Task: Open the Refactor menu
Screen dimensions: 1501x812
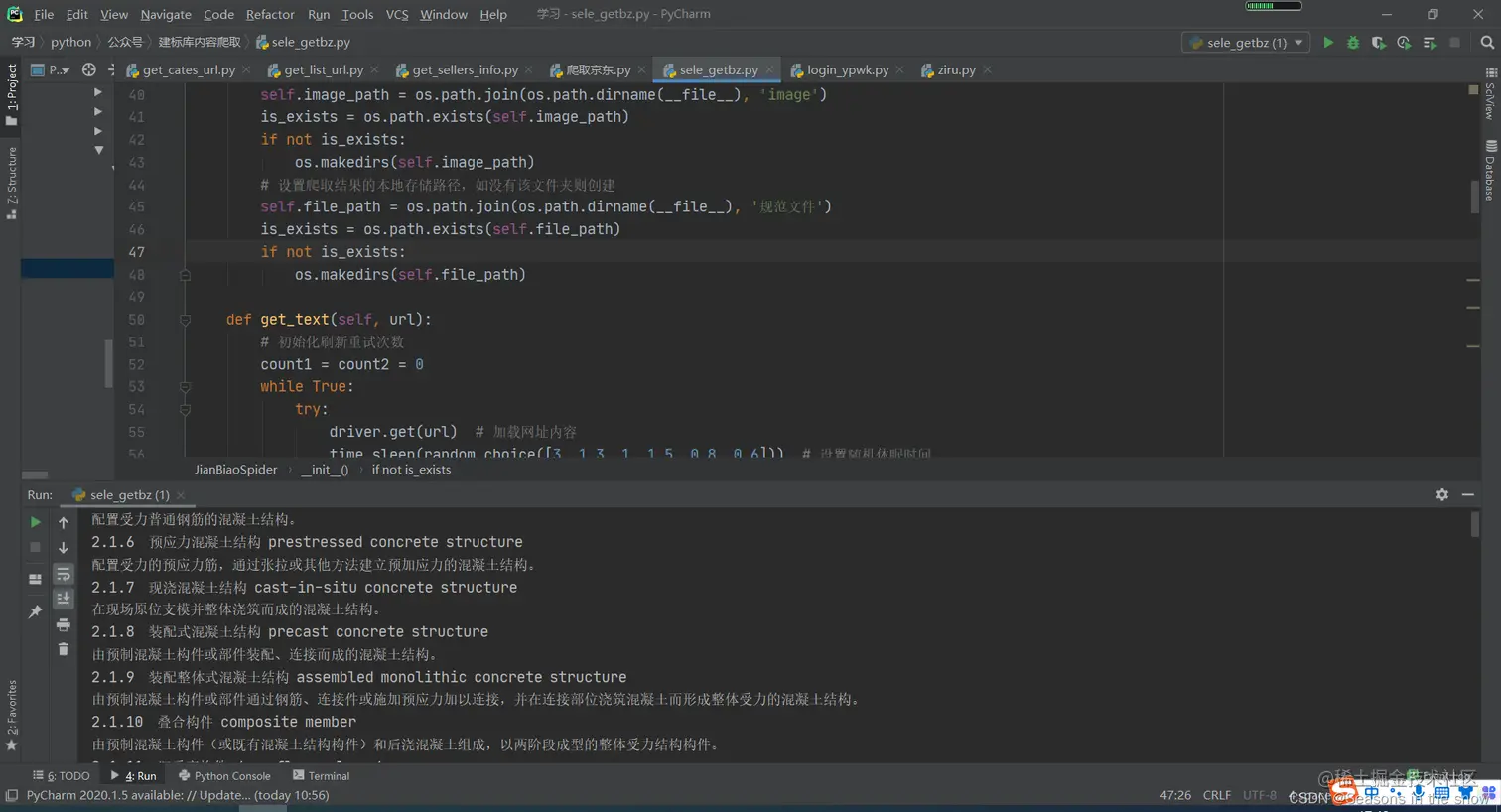Action: (x=270, y=14)
